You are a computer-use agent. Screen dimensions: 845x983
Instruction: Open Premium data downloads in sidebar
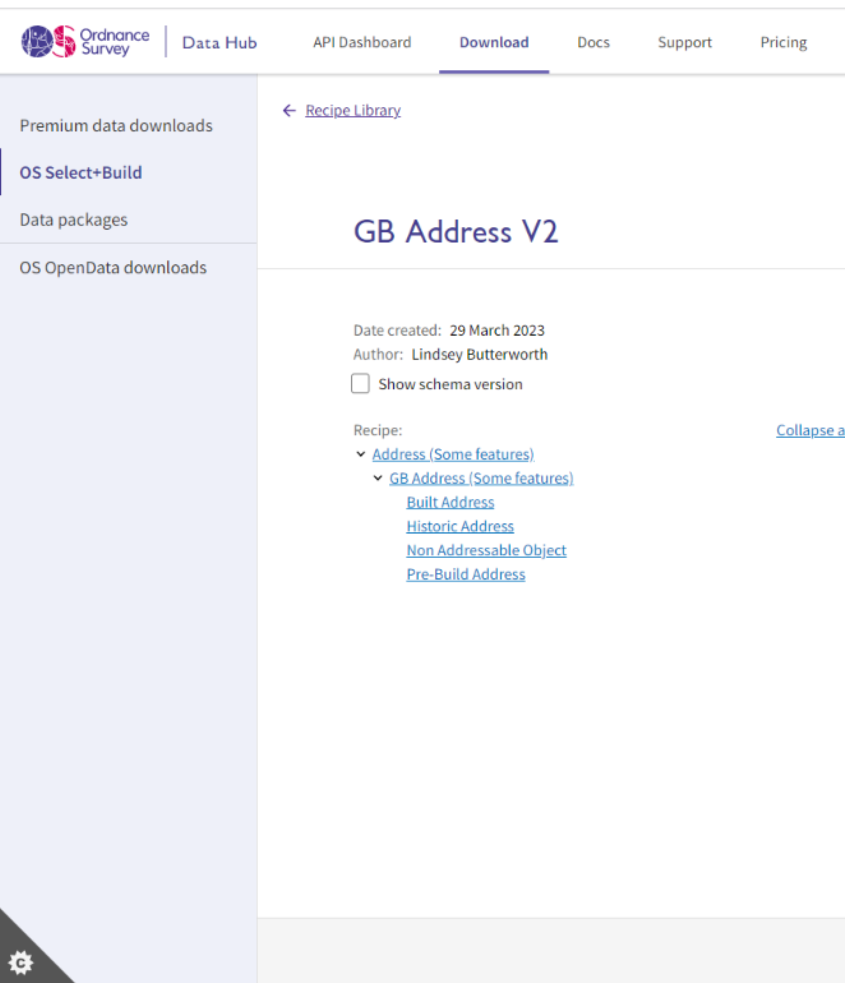point(116,125)
